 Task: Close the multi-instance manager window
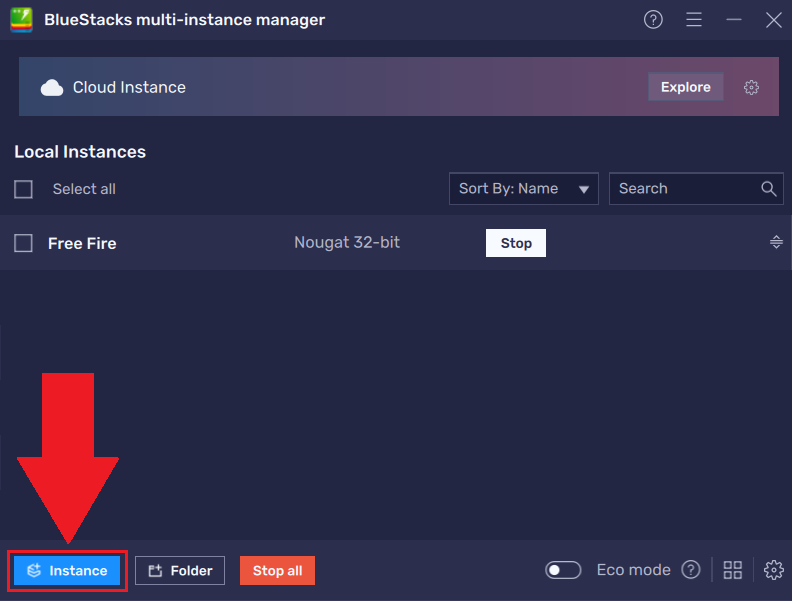[x=773, y=20]
